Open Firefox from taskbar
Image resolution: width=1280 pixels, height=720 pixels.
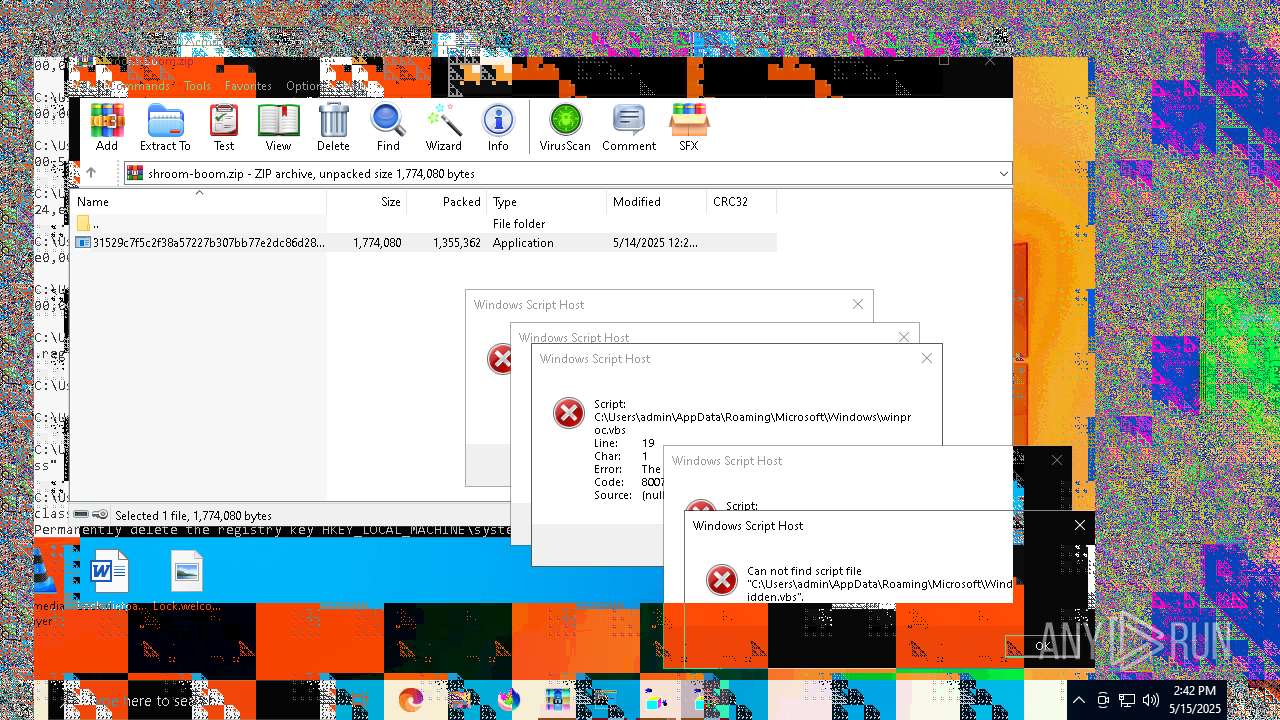(x=509, y=700)
